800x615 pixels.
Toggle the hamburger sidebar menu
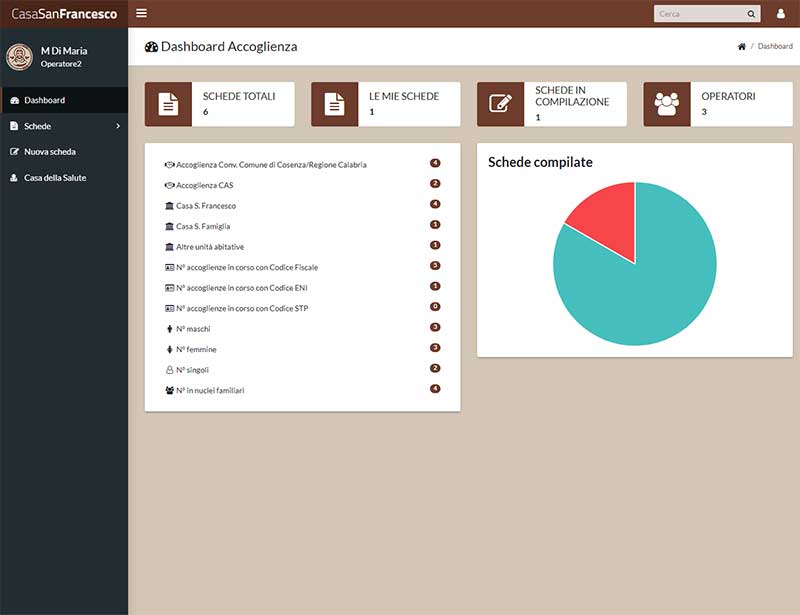pos(141,13)
